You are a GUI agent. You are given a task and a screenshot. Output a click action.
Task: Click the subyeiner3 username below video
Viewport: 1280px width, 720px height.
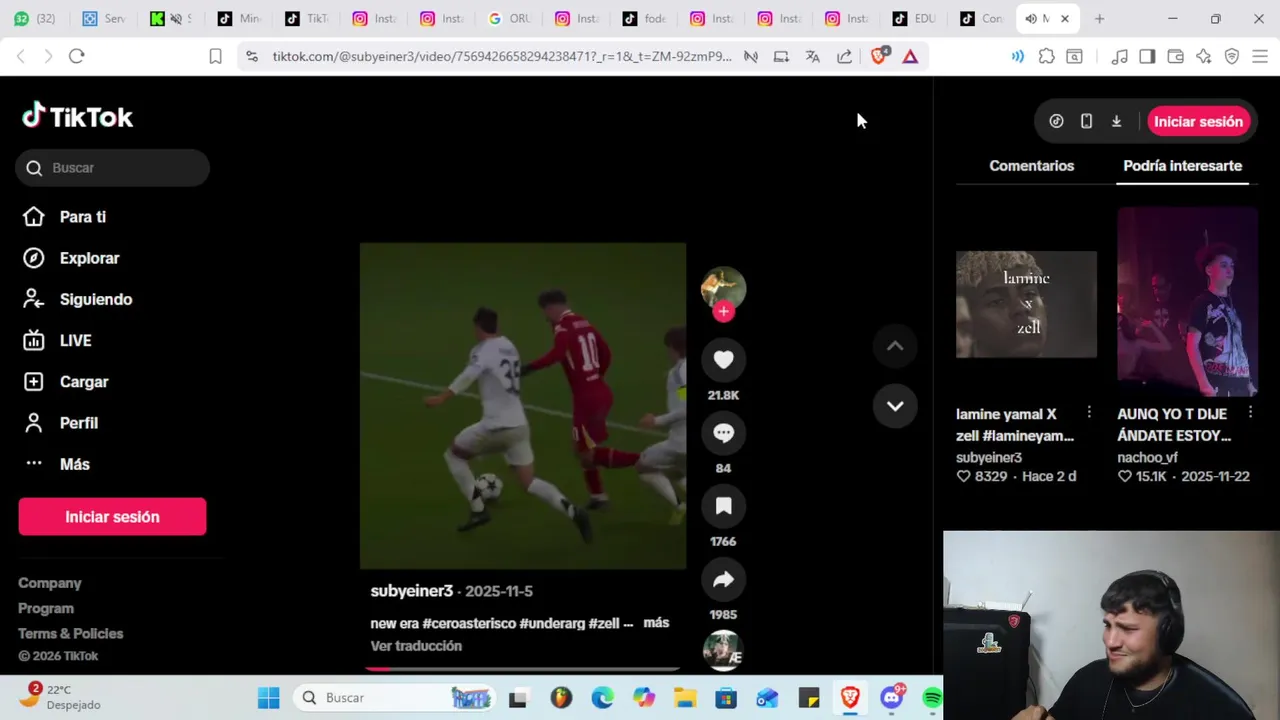tap(412, 591)
